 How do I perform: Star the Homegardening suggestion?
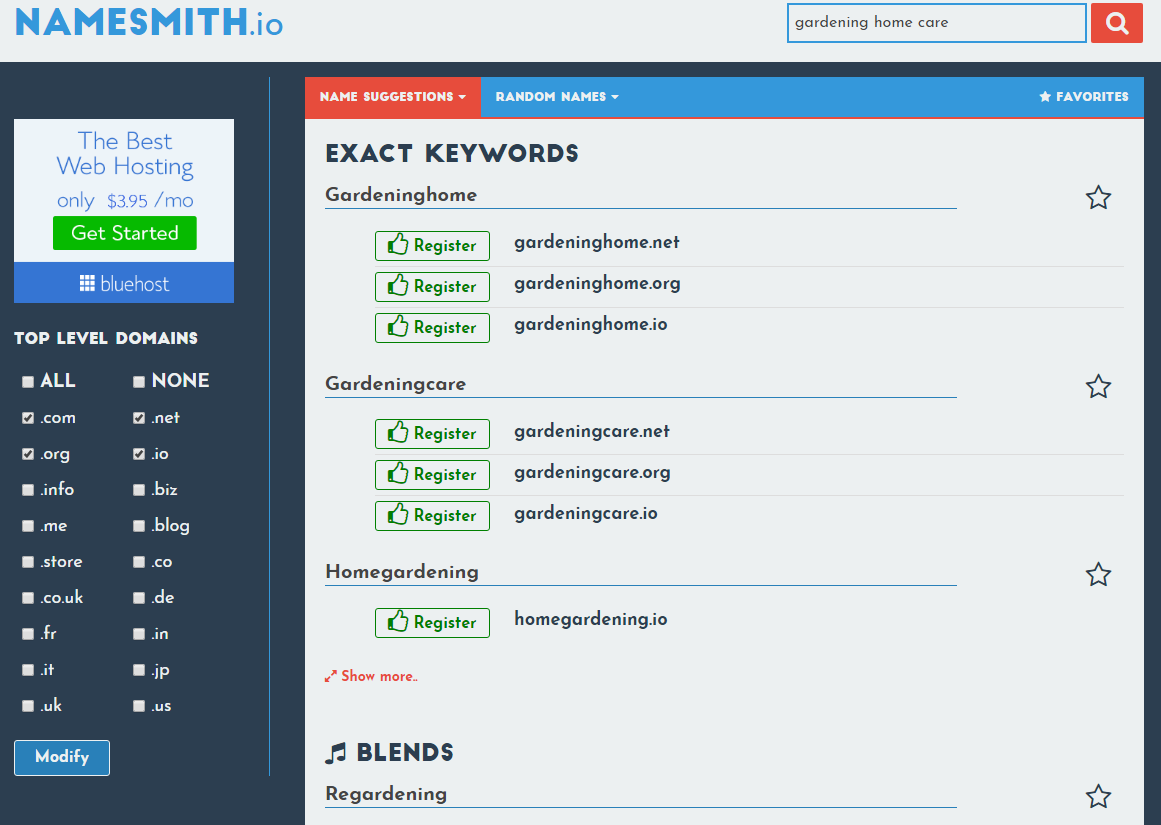pyautogui.click(x=1098, y=574)
